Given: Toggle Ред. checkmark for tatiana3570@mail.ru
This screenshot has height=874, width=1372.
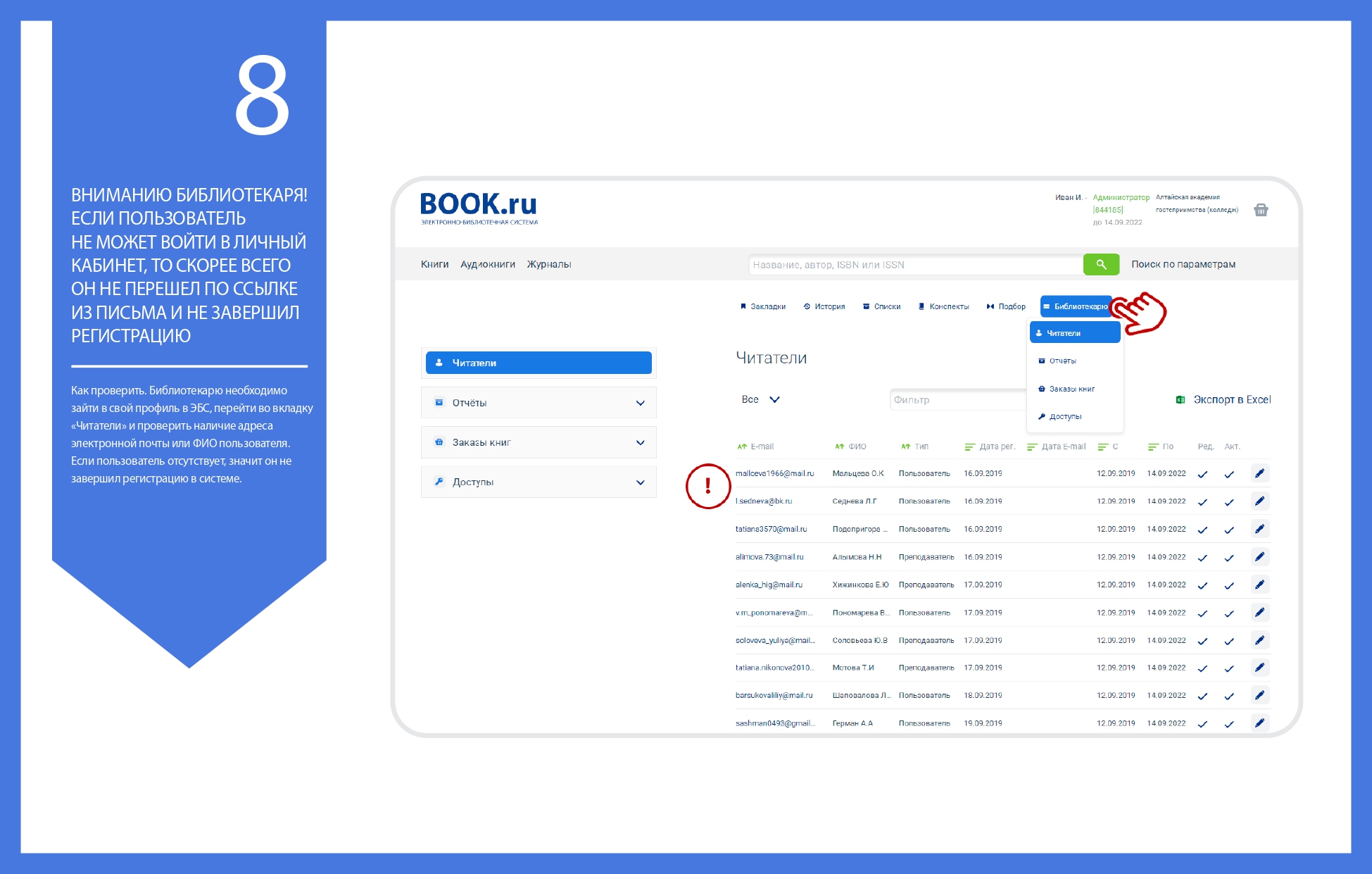Looking at the screenshot, I should point(1202,530).
